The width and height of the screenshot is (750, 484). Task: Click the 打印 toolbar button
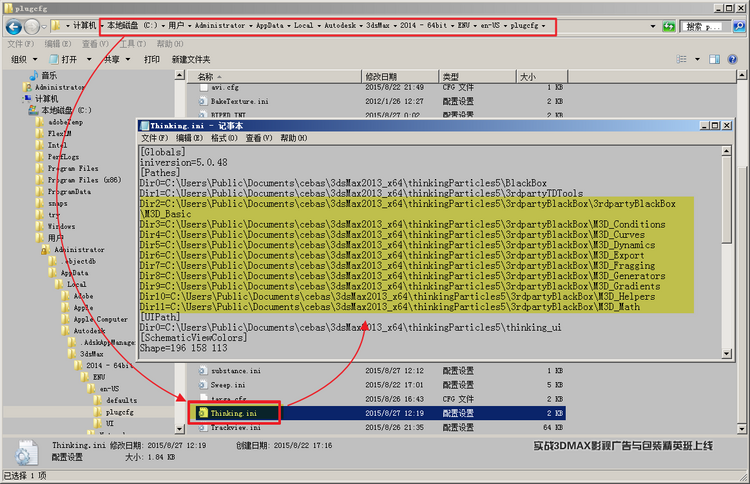click(152, 59)
